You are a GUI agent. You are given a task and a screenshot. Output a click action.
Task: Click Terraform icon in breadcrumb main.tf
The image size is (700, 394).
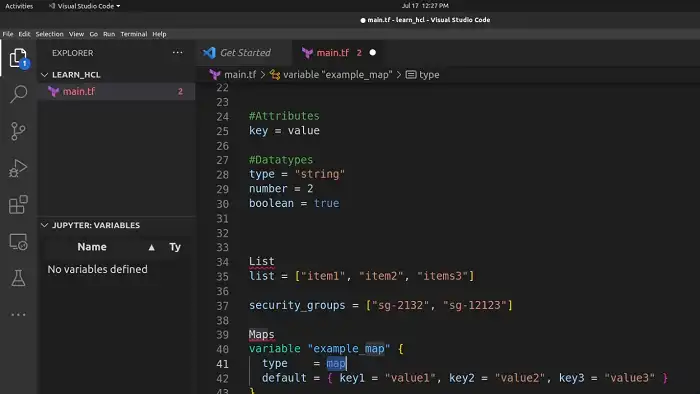[x=215, y=75]
